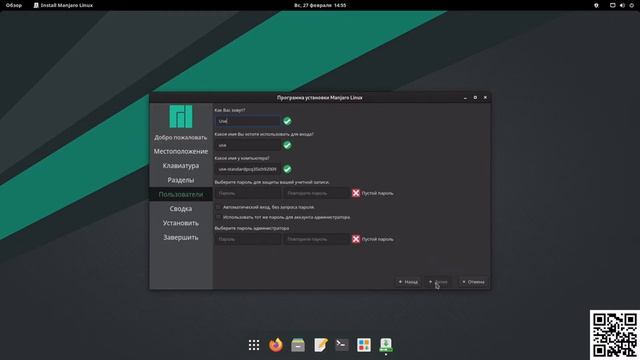640x360 pixels.
Task: Click green checkmark beside 'Как Вас зовут?' field
Action: tap(287, 121)
